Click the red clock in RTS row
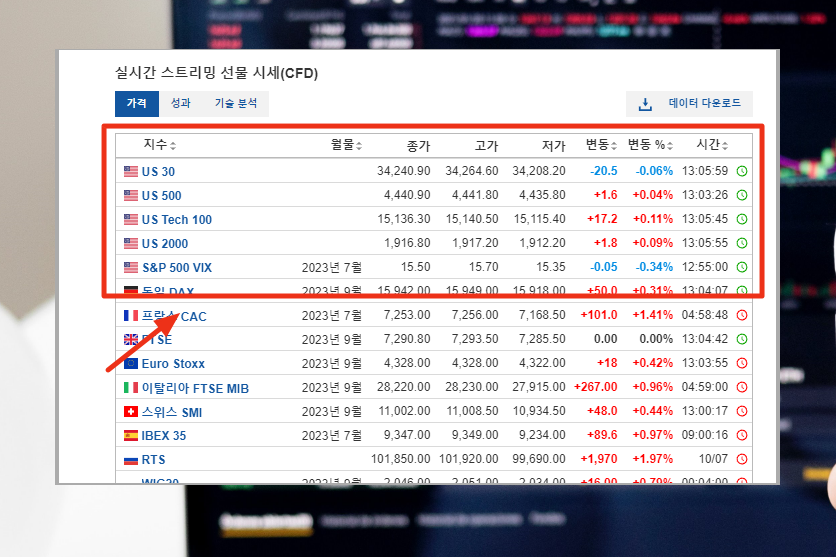The image size is (836, 557). (742, 459)
